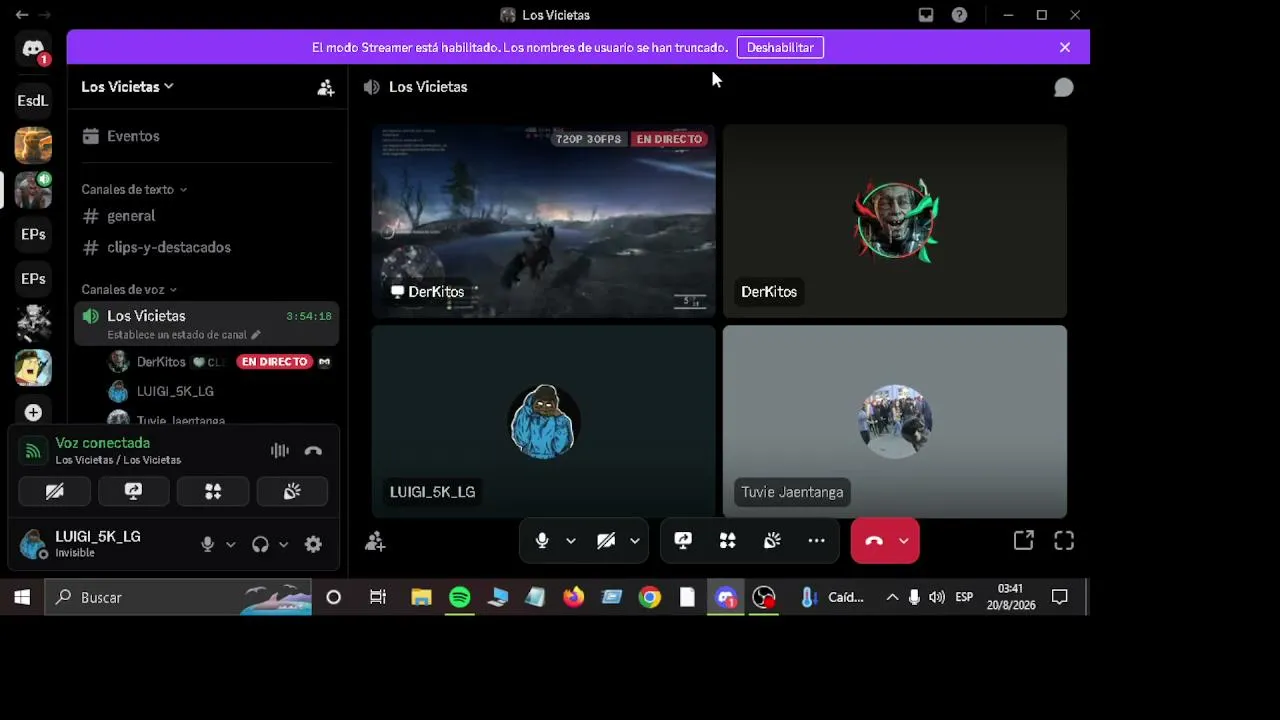Image resolution: width=1280 pixels, height=720 pixels.
Task: Open camera options arrow in call bar
Action: [635, 541]
